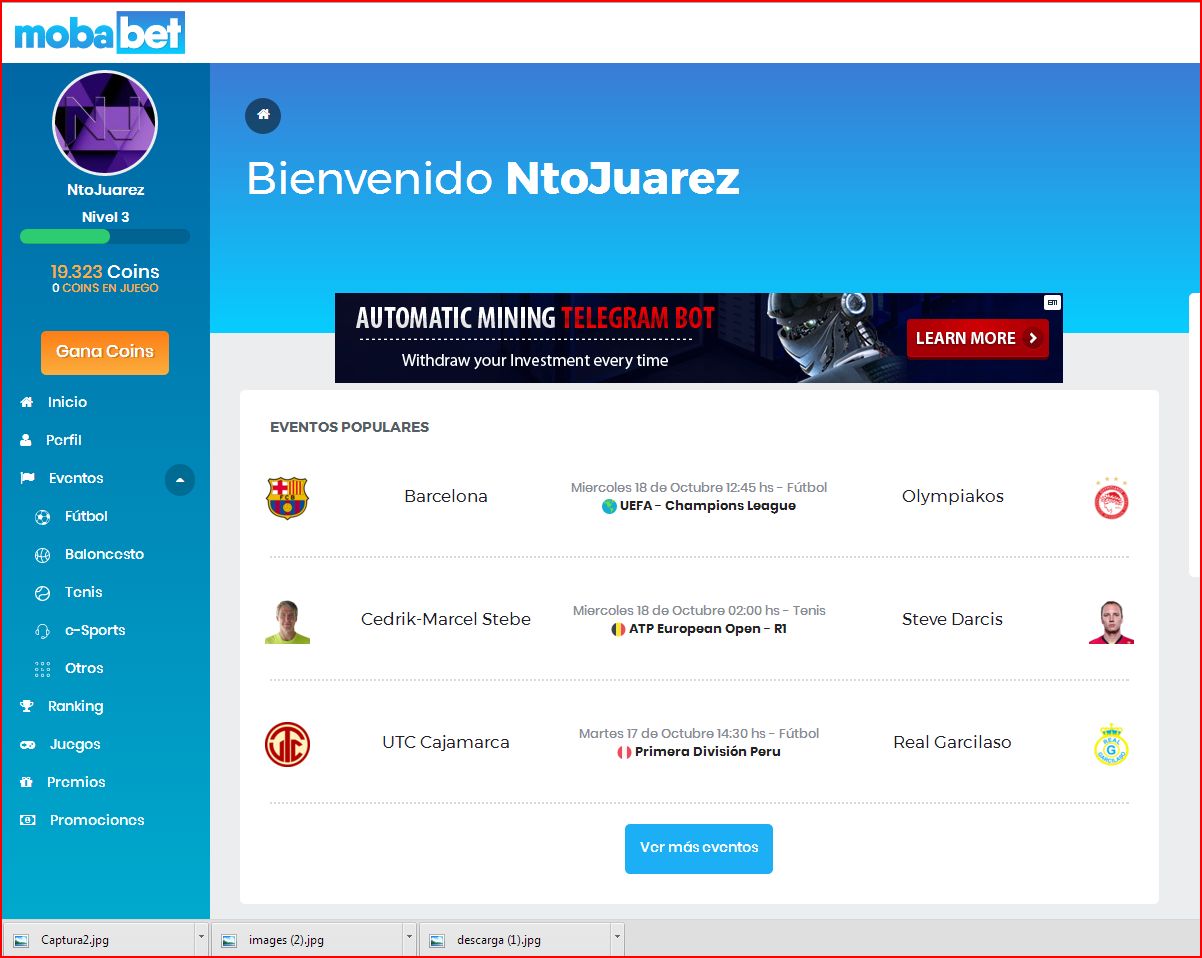
Task: Click the NtoJuarez username in sidebar
Action: 105,190
